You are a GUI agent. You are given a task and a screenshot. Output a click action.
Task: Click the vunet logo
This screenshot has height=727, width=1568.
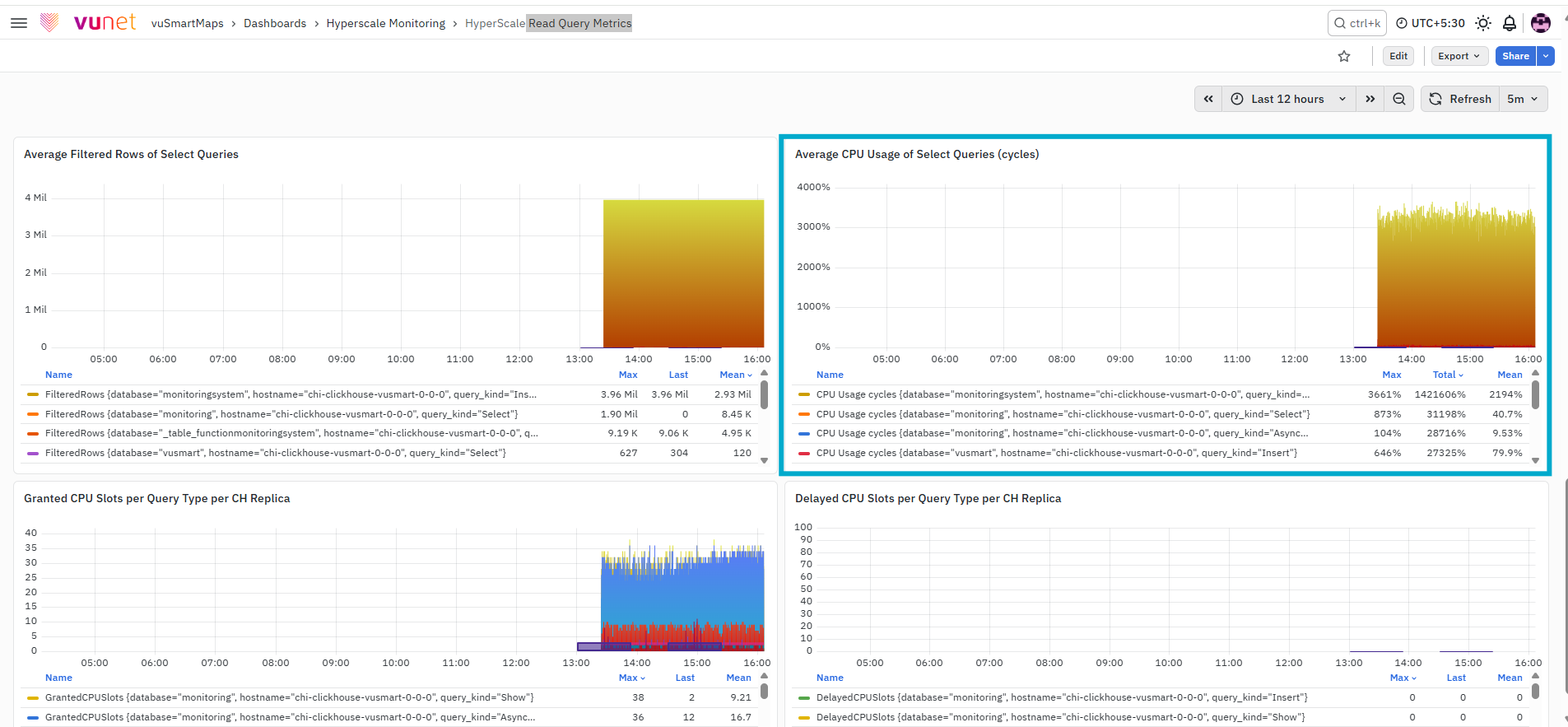88,23
